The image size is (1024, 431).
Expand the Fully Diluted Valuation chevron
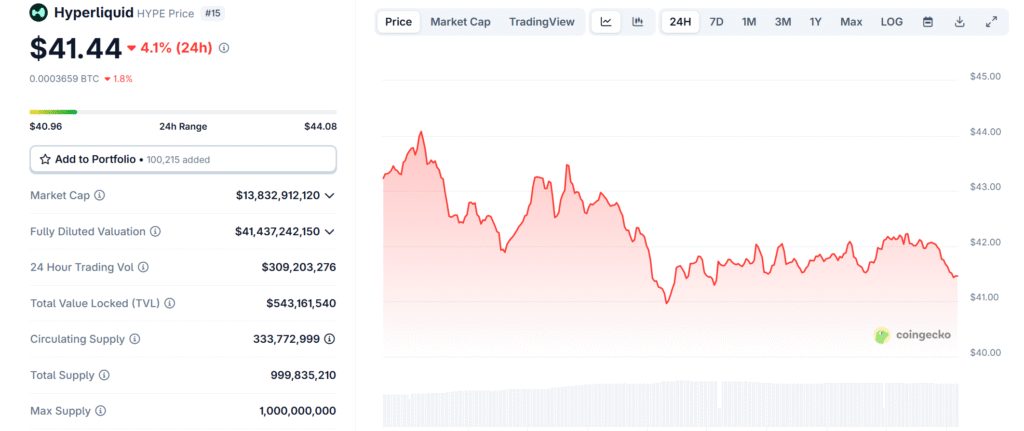(330, 232)
